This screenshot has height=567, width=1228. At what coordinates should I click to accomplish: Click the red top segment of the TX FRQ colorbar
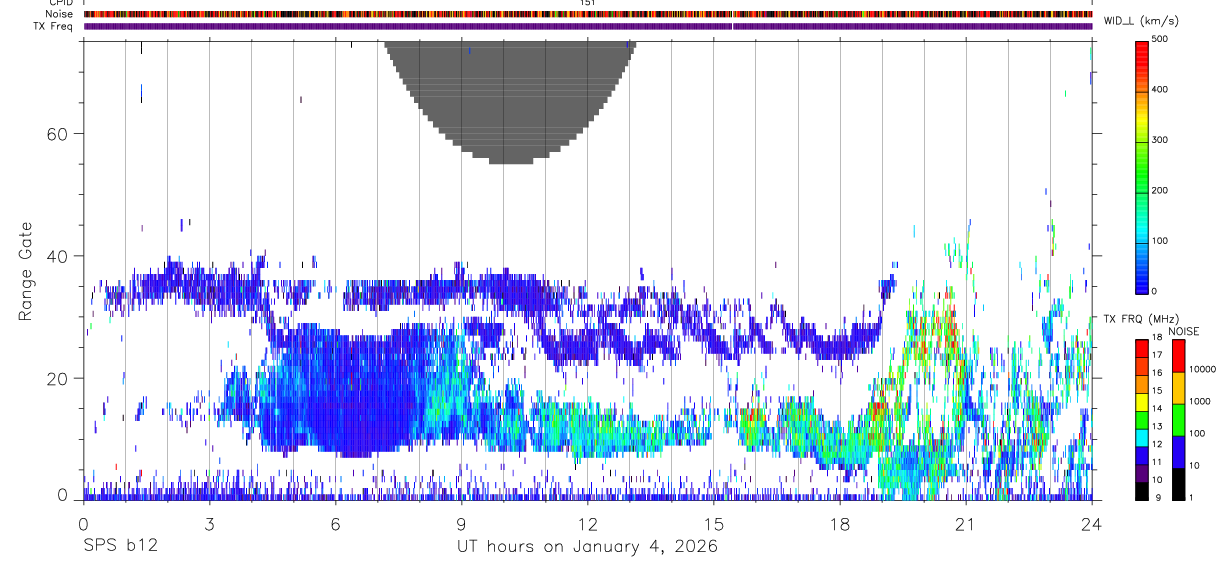point(1141,349)
